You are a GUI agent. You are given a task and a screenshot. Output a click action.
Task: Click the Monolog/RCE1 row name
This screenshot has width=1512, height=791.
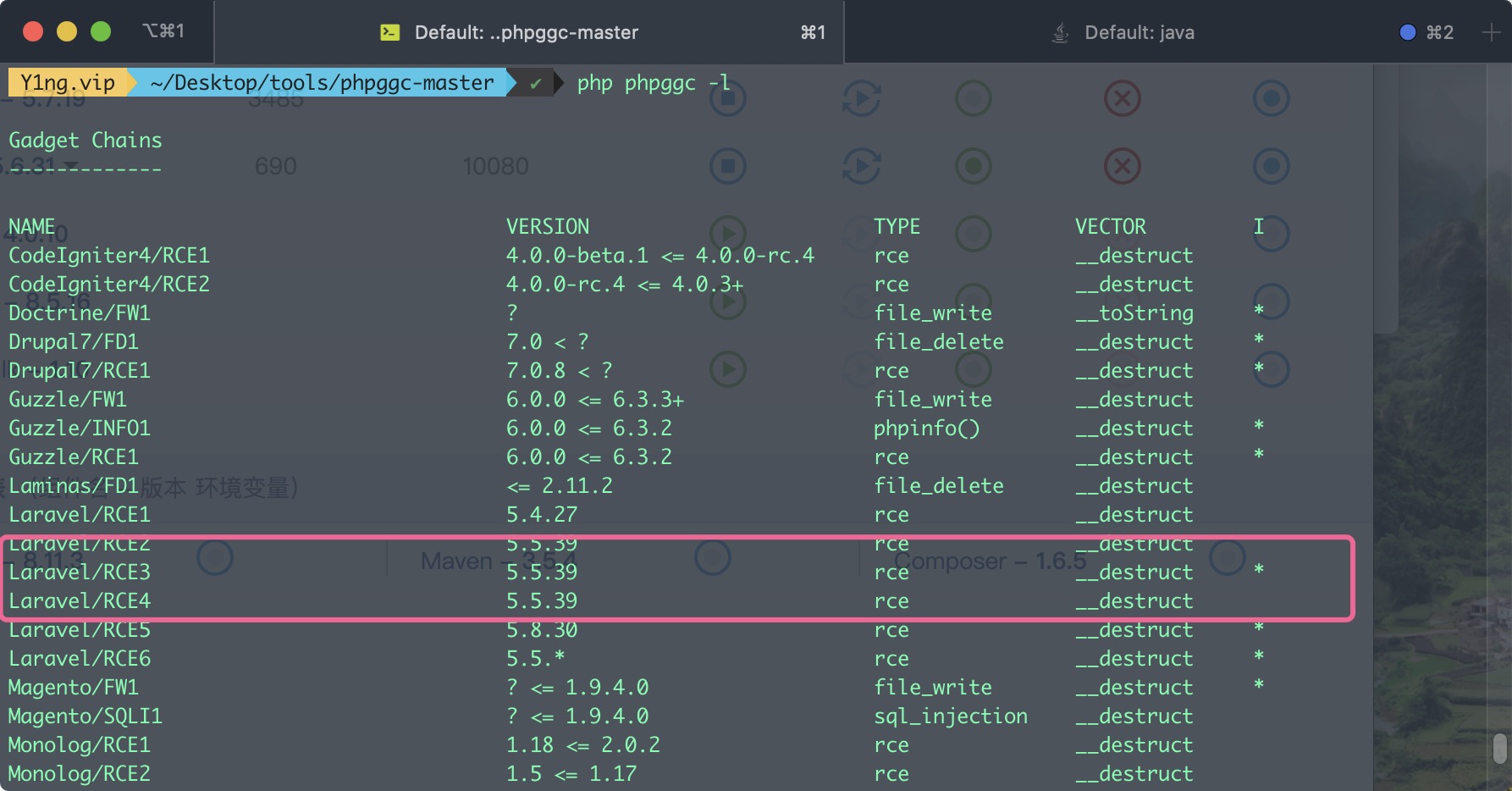pyautogui.click(x=80, y=745)
